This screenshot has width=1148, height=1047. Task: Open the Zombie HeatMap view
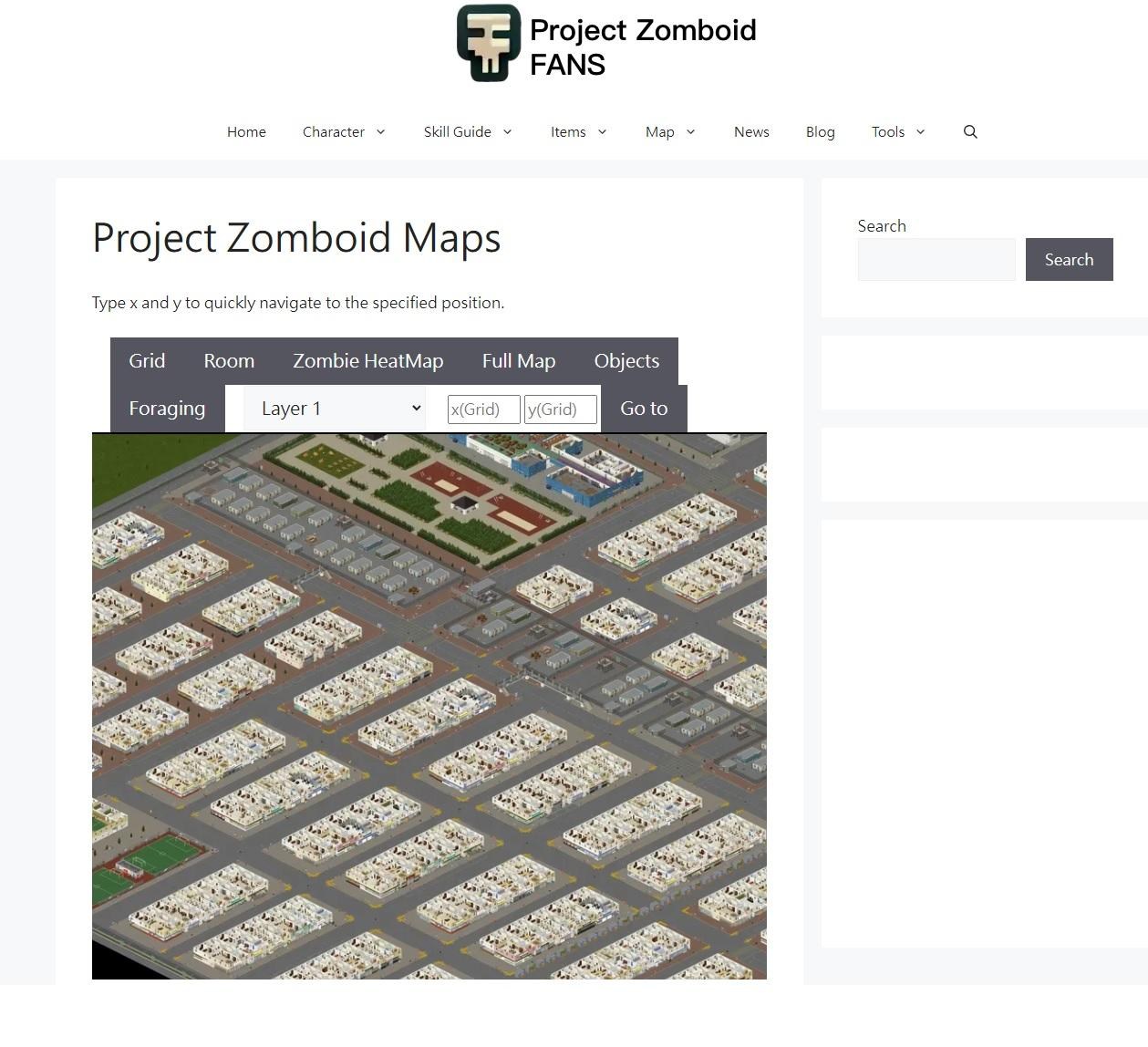[367, 361]
